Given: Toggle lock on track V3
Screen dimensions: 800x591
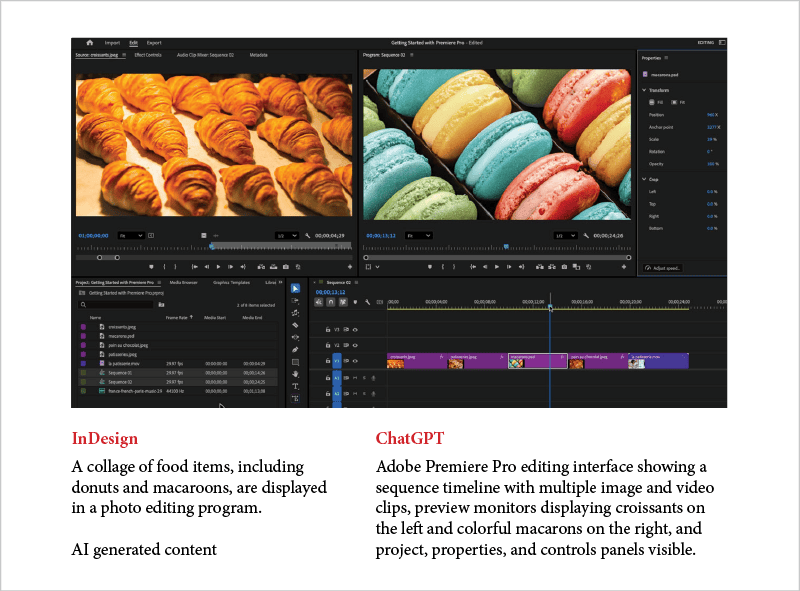Looking at the screenshot, I should point(328,329).
